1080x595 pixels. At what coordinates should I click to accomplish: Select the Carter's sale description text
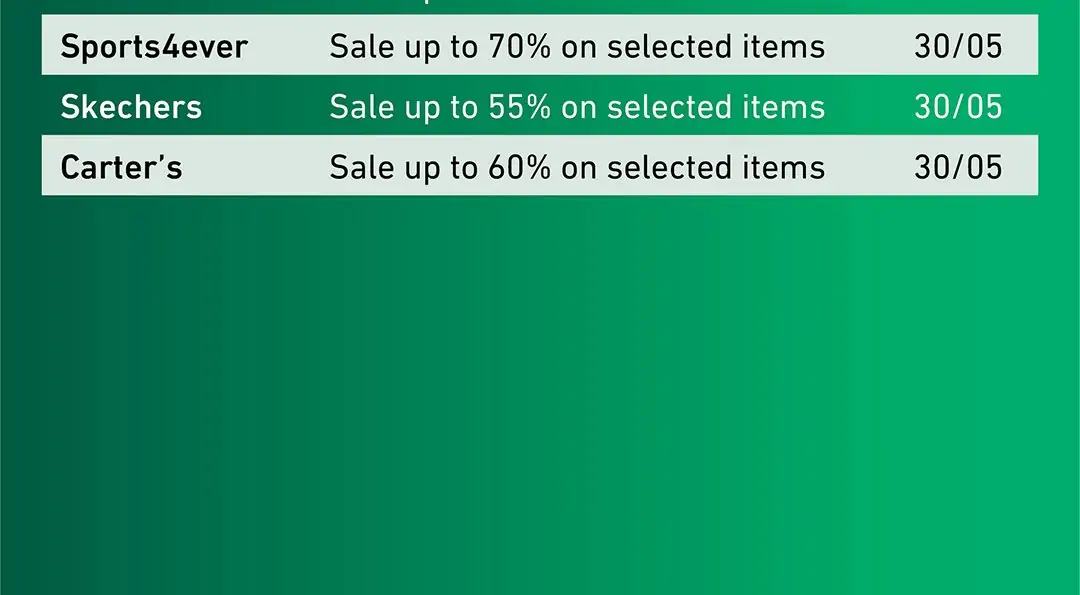577,167
